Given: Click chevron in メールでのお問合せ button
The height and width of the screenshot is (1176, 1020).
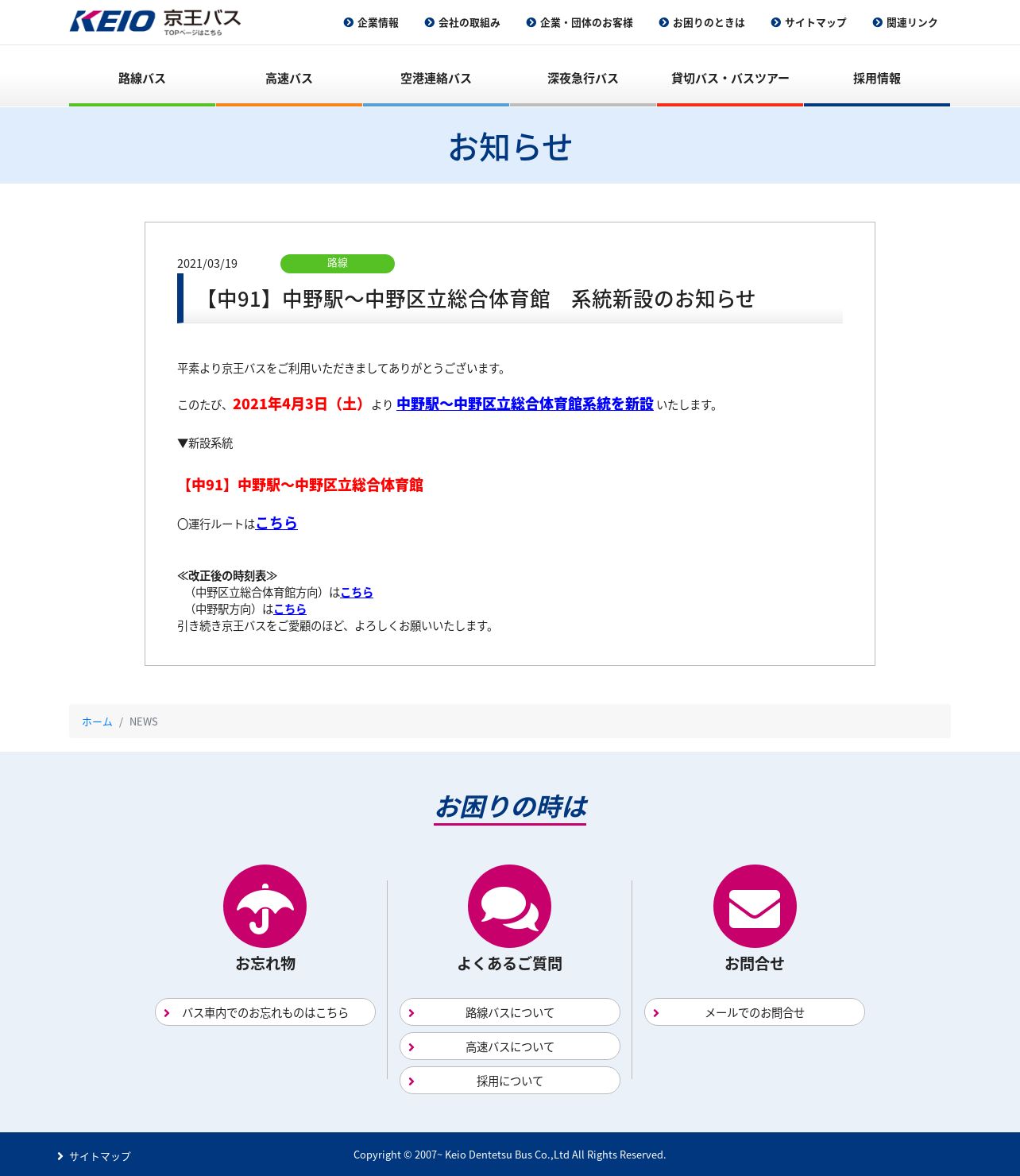Looking at the screenshot, I should coord(656,1013).
